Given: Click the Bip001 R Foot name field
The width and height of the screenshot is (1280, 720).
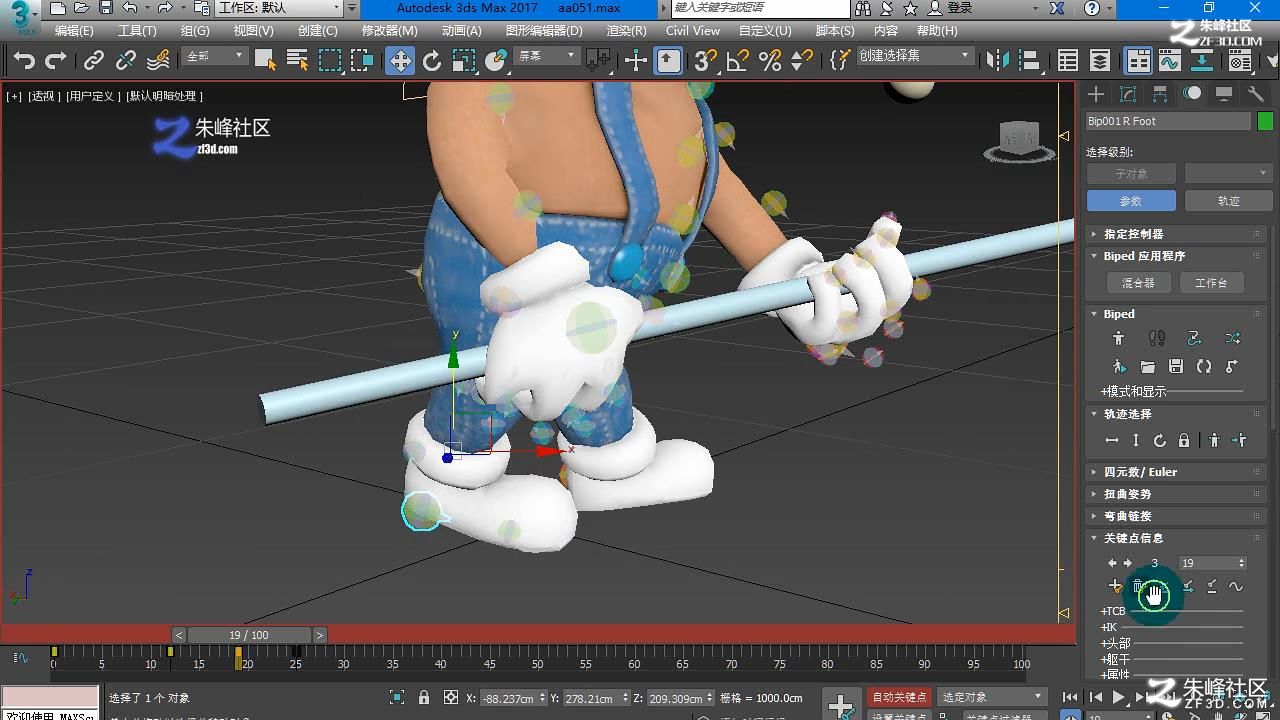Looking at the screenshot, I should (1168, 121).
